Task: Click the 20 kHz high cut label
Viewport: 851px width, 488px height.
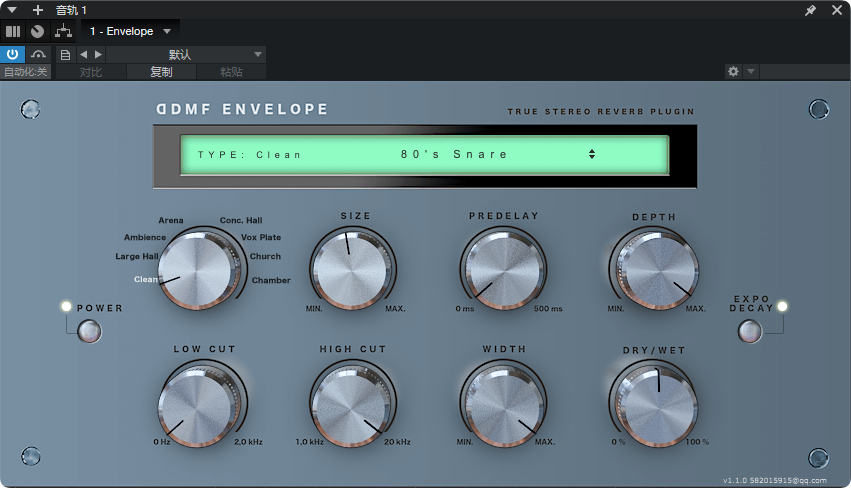Action: [x=397, y=442]
